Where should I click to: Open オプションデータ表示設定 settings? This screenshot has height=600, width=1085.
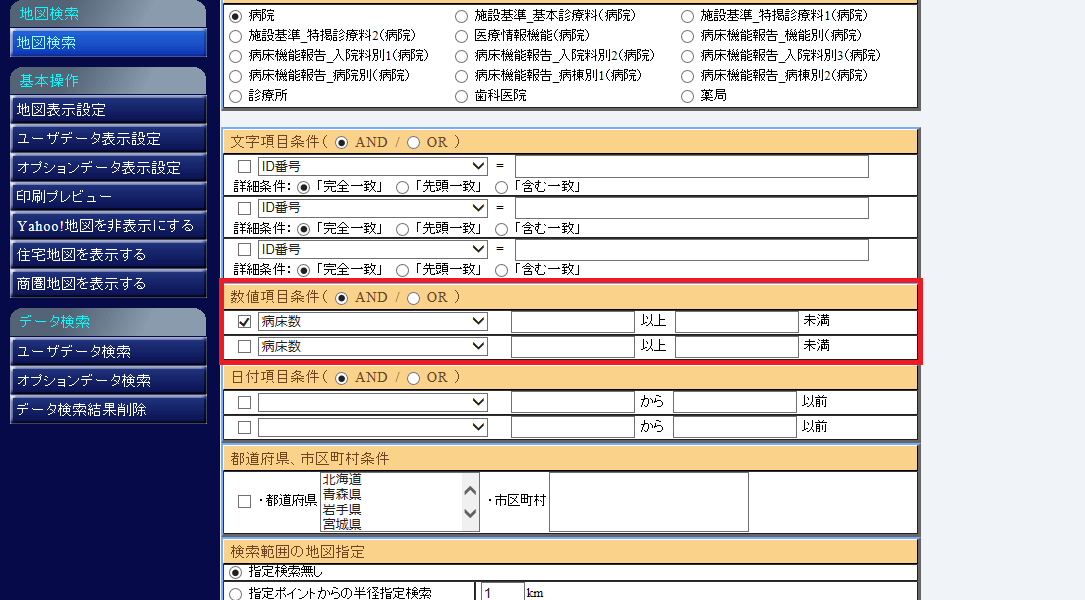(108, 167)
